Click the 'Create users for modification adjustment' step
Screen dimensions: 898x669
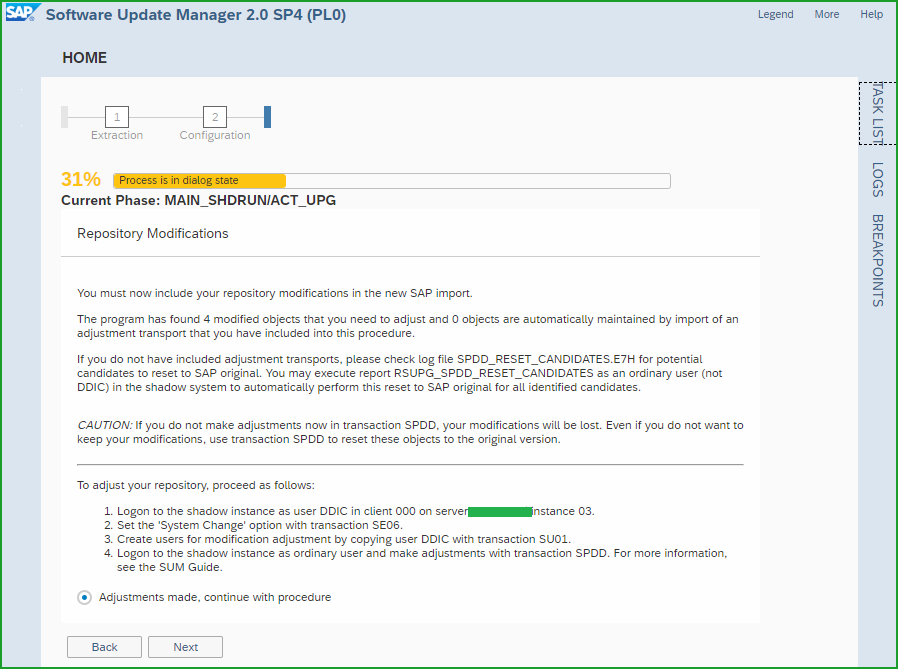coord(344,539)
